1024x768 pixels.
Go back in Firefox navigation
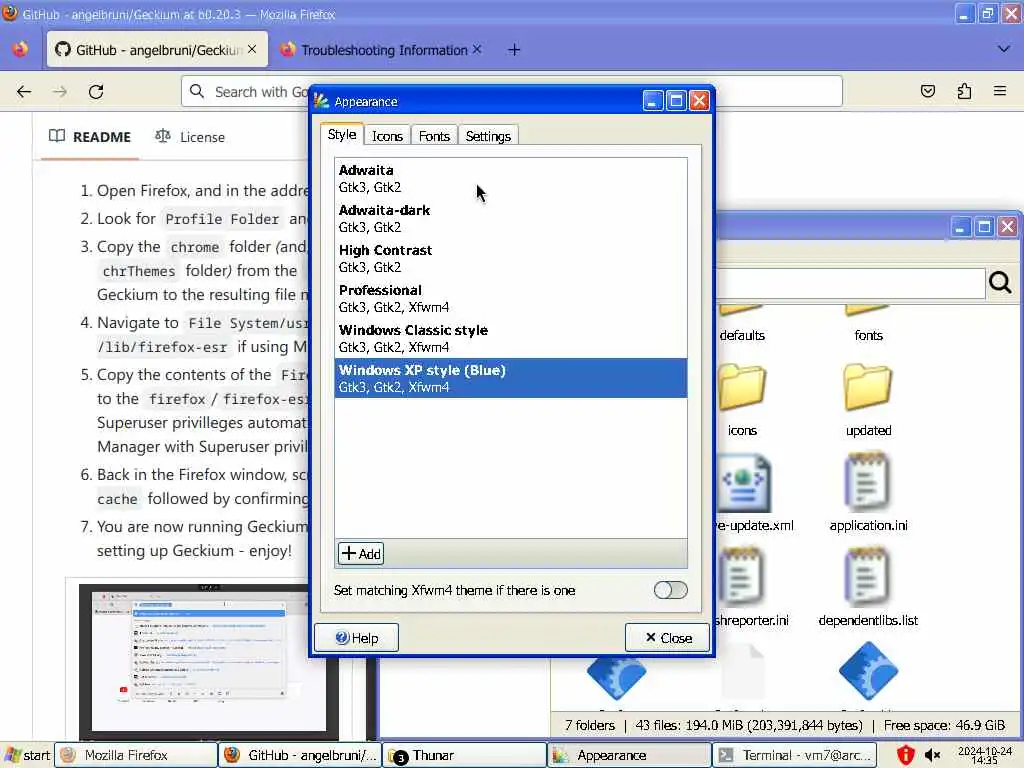(x=24, y=91)
